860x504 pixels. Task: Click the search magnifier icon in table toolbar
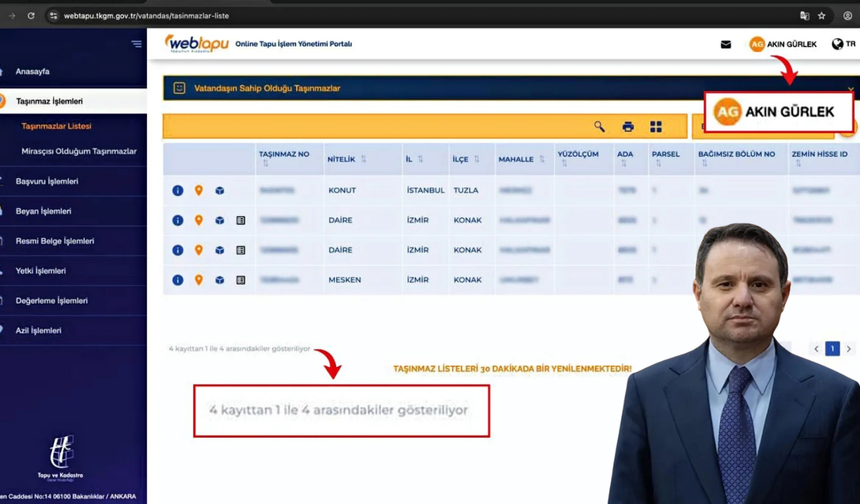[x=599, y=127]
